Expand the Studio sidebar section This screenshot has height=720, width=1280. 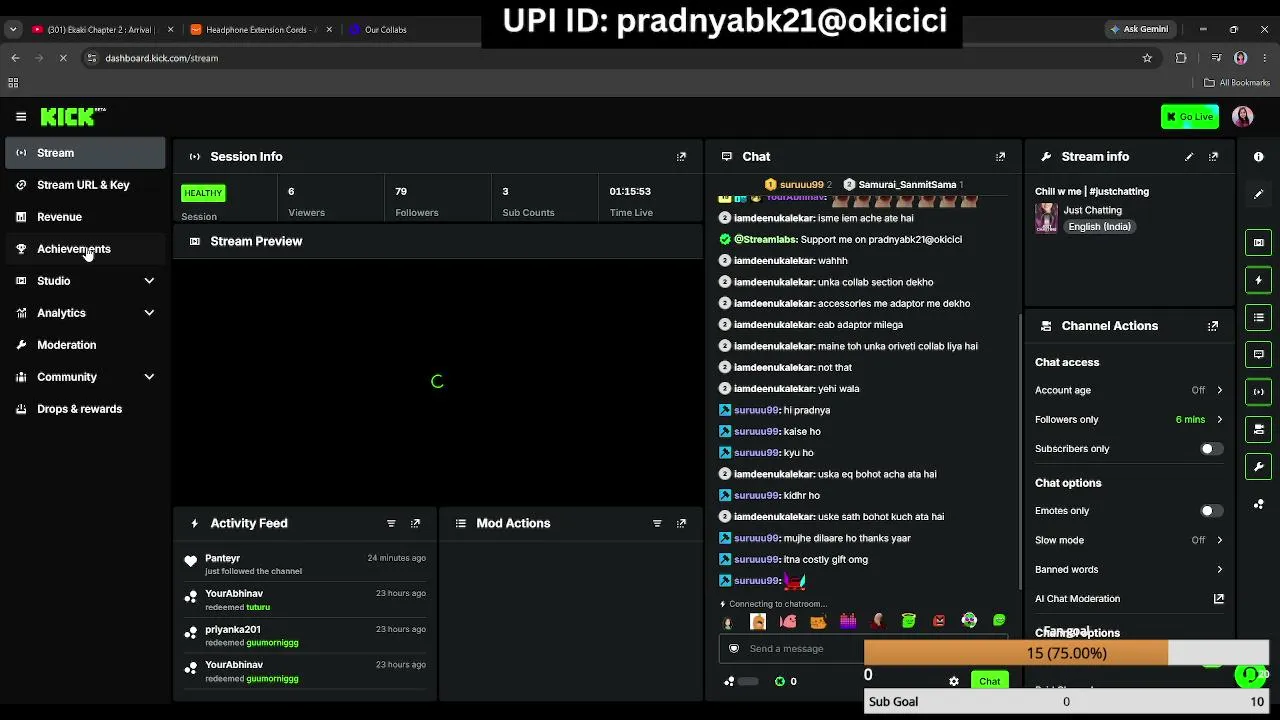tap(149, 281)
